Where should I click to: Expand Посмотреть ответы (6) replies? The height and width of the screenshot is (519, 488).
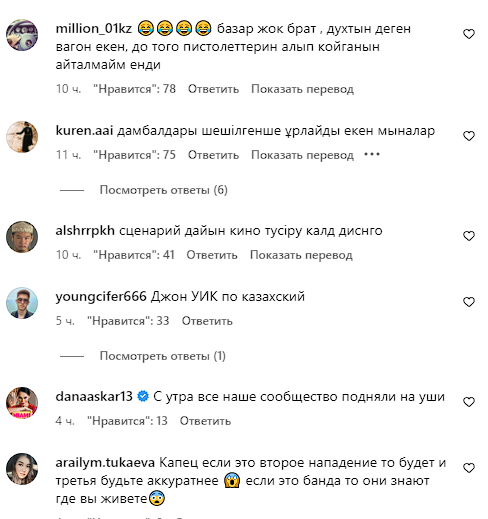[x=163, y=190]
